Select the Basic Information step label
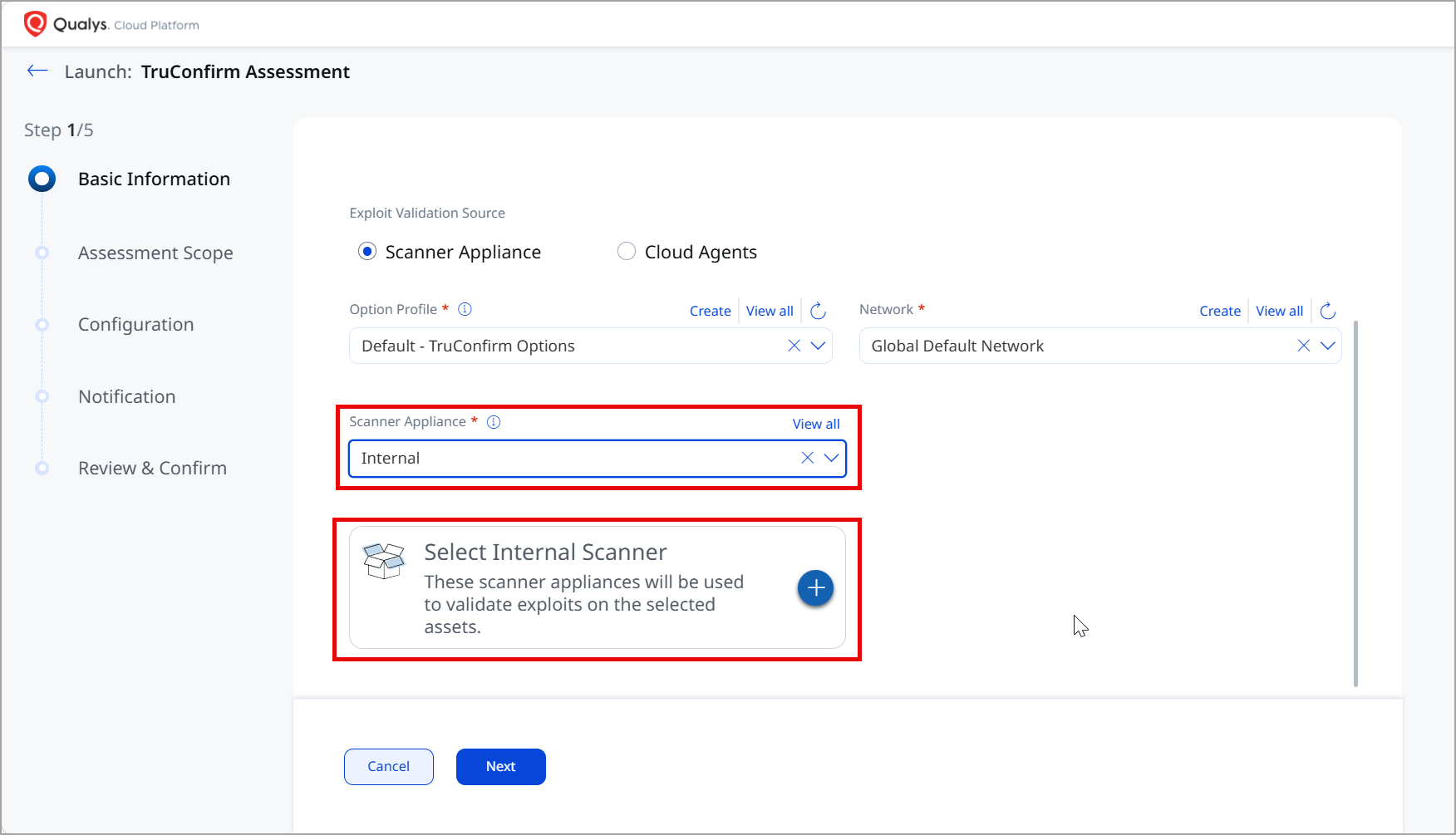The height and width of the screenshot is (835, 1456). (155, 179)
